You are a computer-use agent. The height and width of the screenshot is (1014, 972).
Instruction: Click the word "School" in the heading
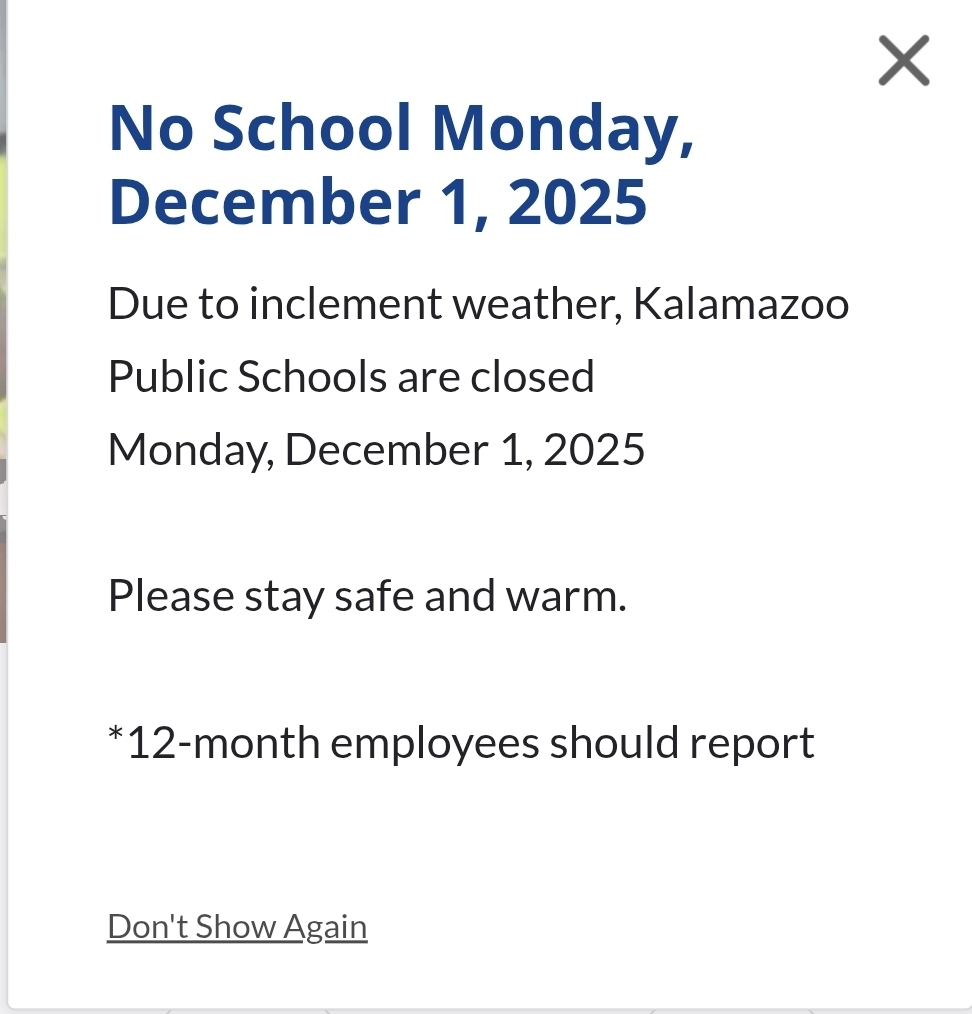(x=312, y=131)
